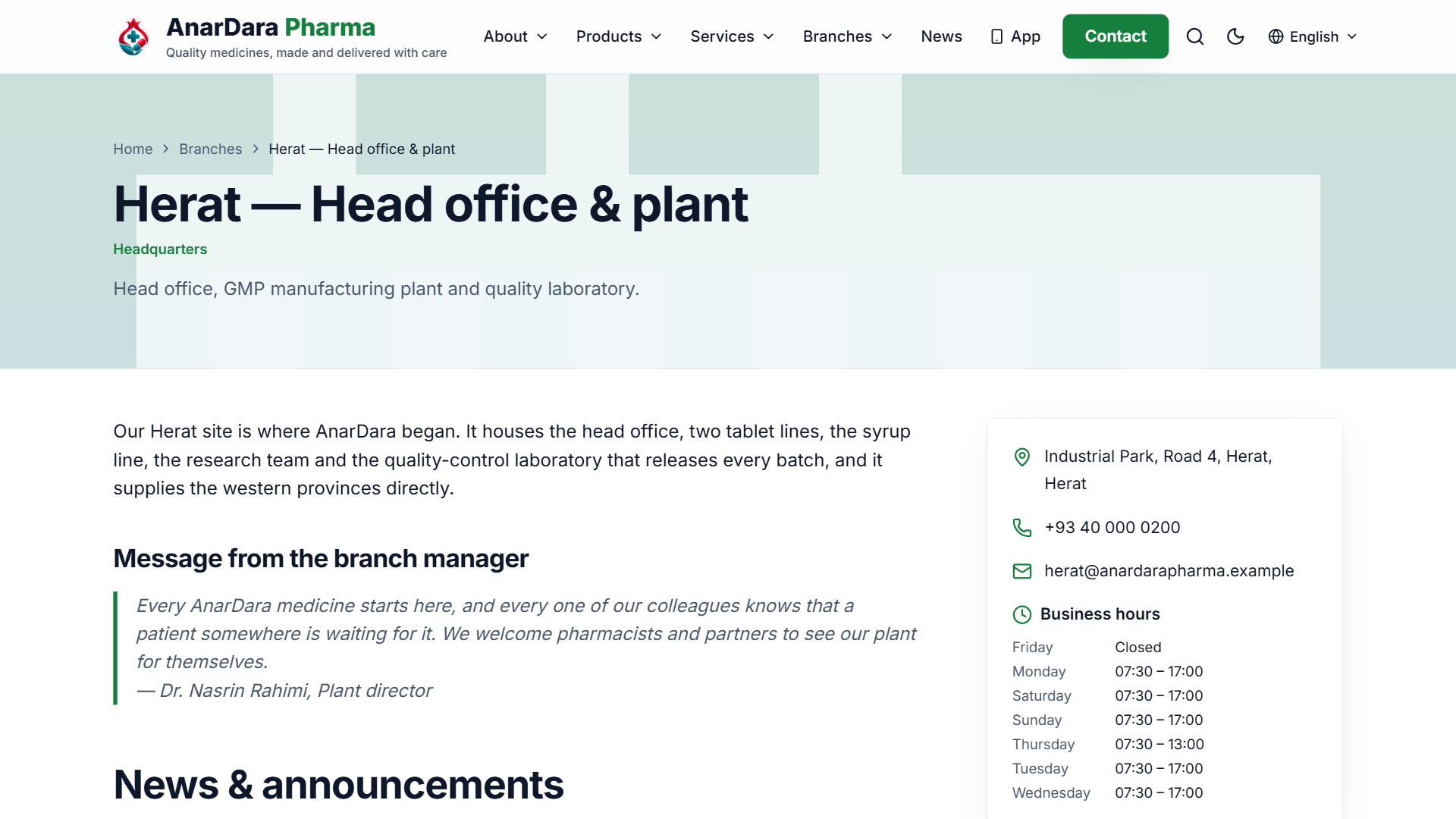This screenshot has height=819, width=1456.
Task: Click the 'News & announcements' heading
Action: [338, 785]
